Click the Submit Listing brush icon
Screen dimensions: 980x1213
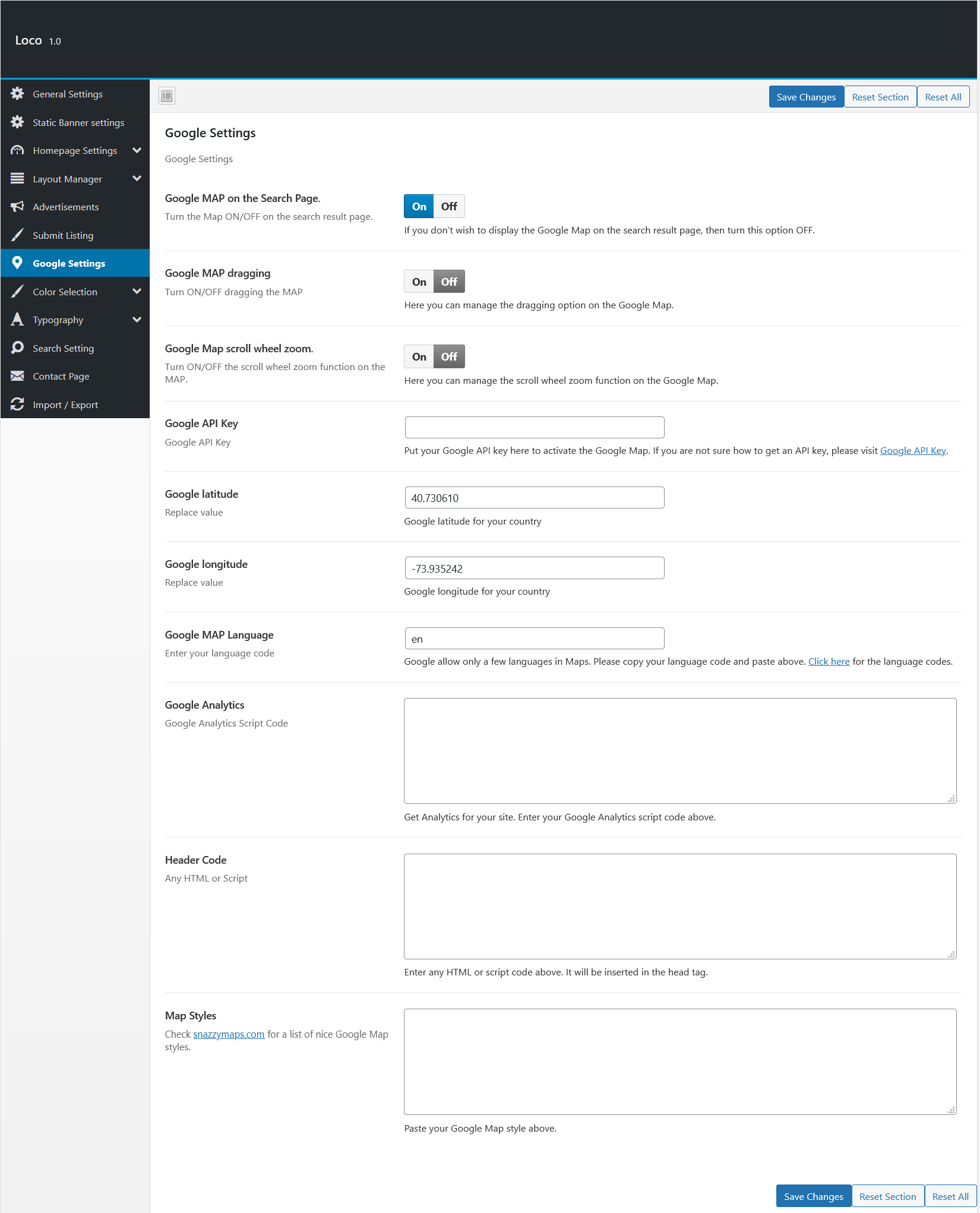(17, 235)
